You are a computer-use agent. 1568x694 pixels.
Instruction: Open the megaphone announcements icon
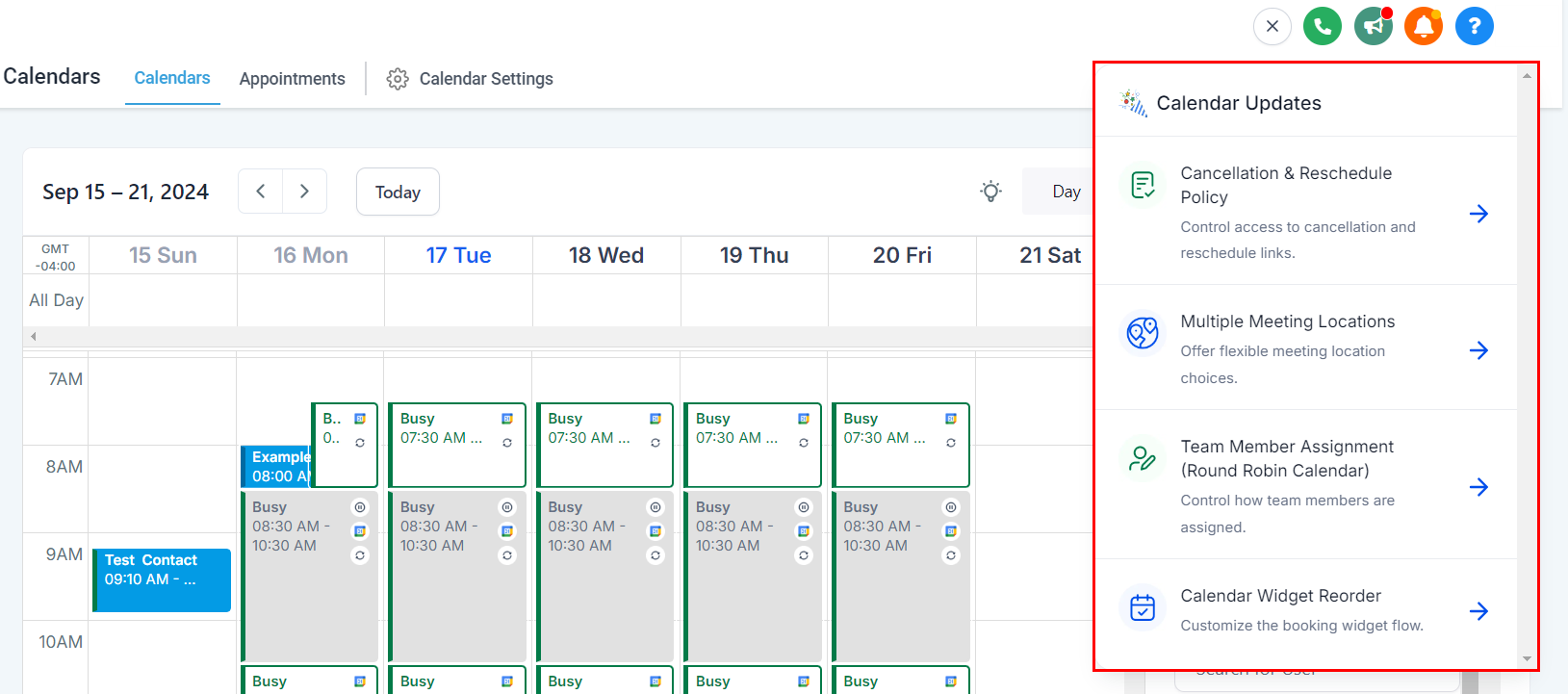[1374, 27]
